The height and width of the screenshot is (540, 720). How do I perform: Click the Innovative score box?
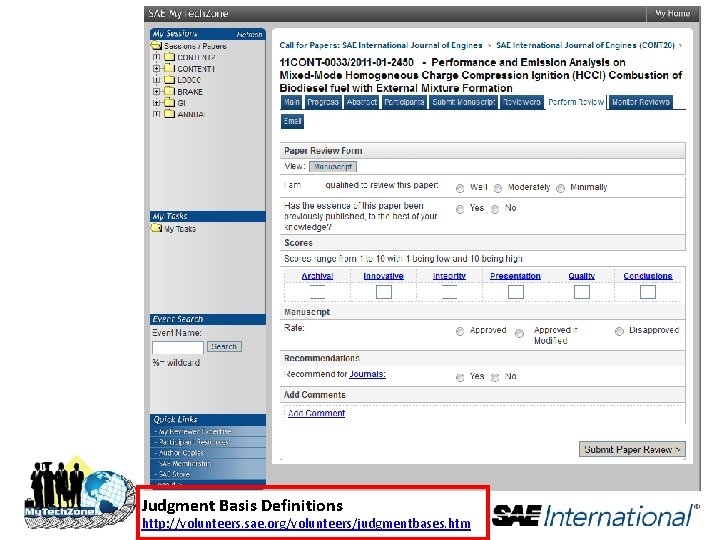click(x=383, y=292)
